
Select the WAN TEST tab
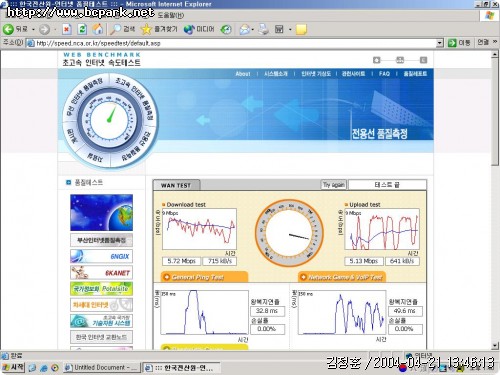tap(176, 185)
